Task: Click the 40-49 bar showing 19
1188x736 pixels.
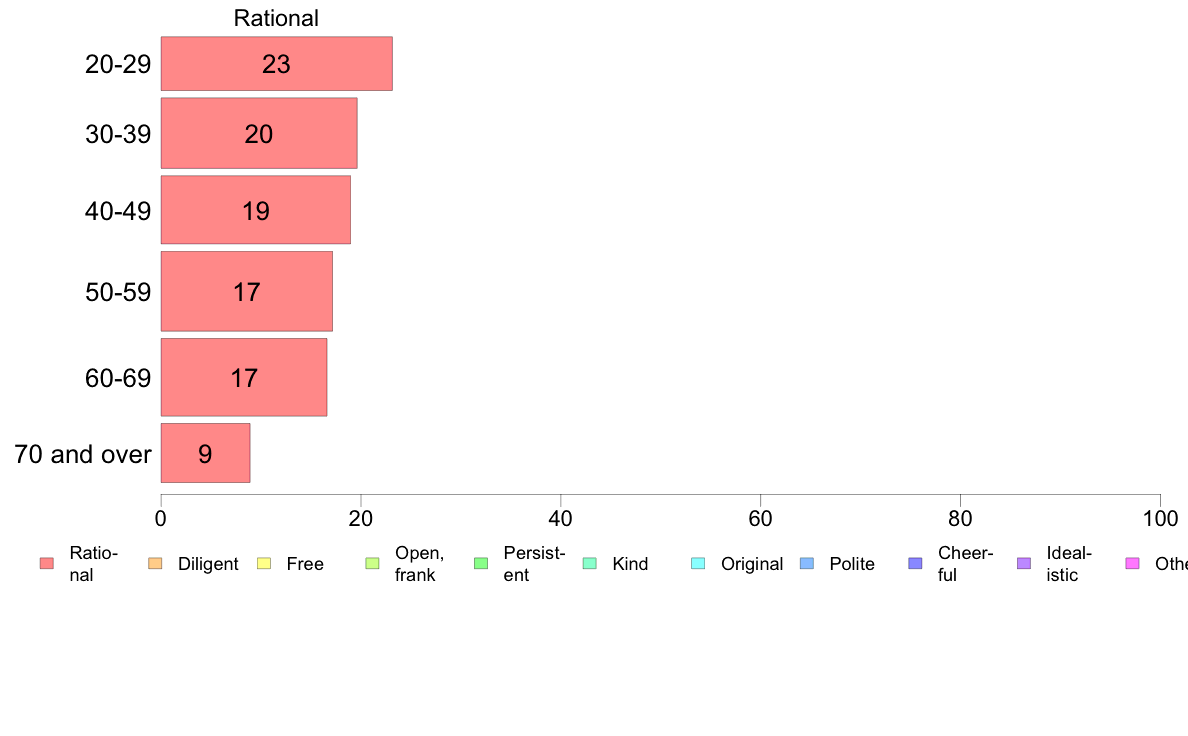Action: coord(255,210)
